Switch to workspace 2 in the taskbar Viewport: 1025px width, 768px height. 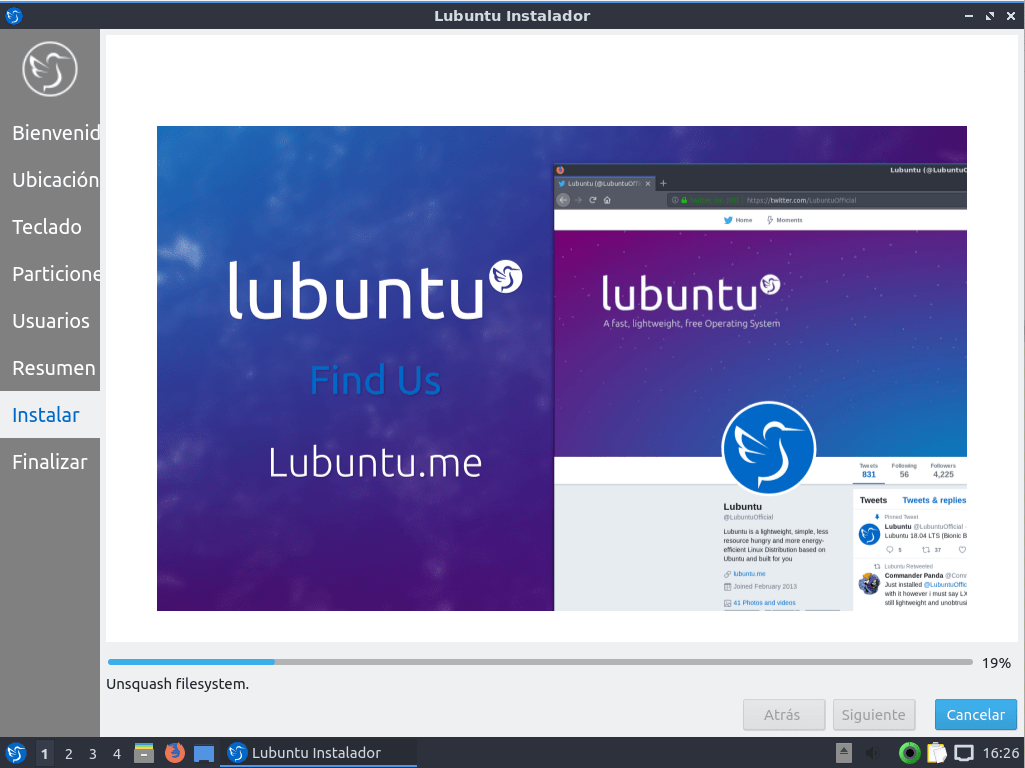click(67, 753)
